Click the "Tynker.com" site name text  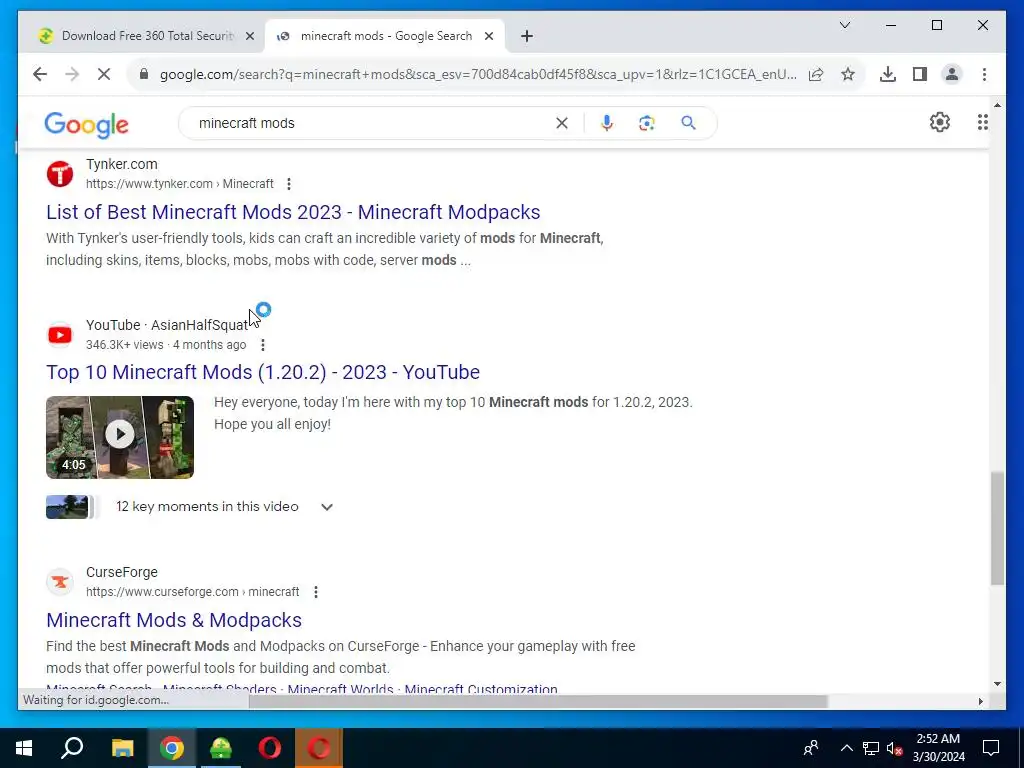[x=121, y=165]
